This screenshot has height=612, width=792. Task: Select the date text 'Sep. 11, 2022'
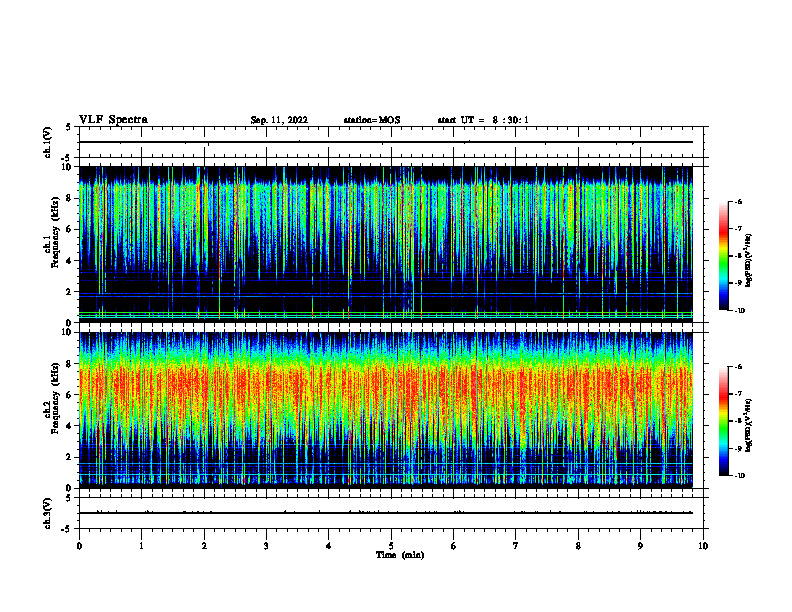click(x=279, y=120)
